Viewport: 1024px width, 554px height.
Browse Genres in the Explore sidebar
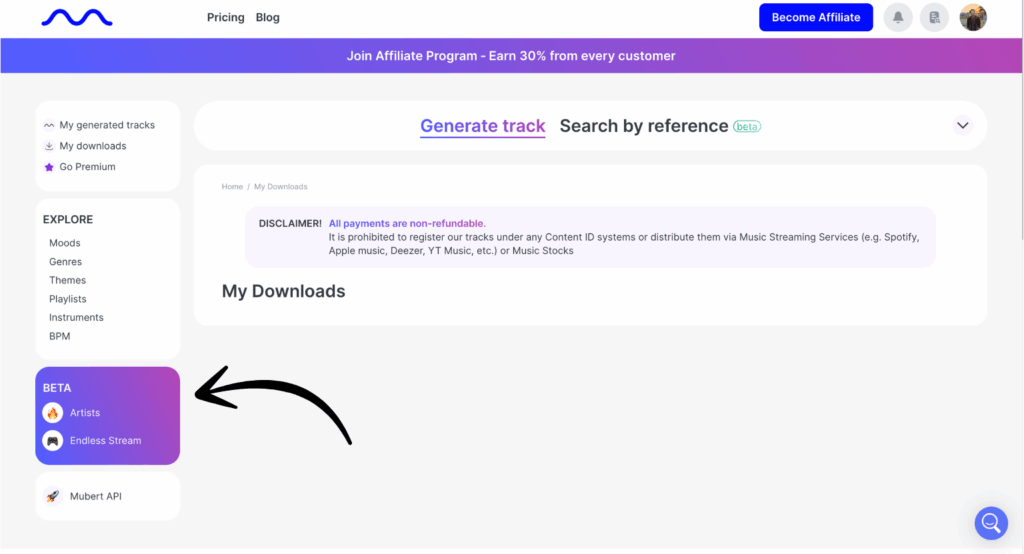[x=66, y=262]
